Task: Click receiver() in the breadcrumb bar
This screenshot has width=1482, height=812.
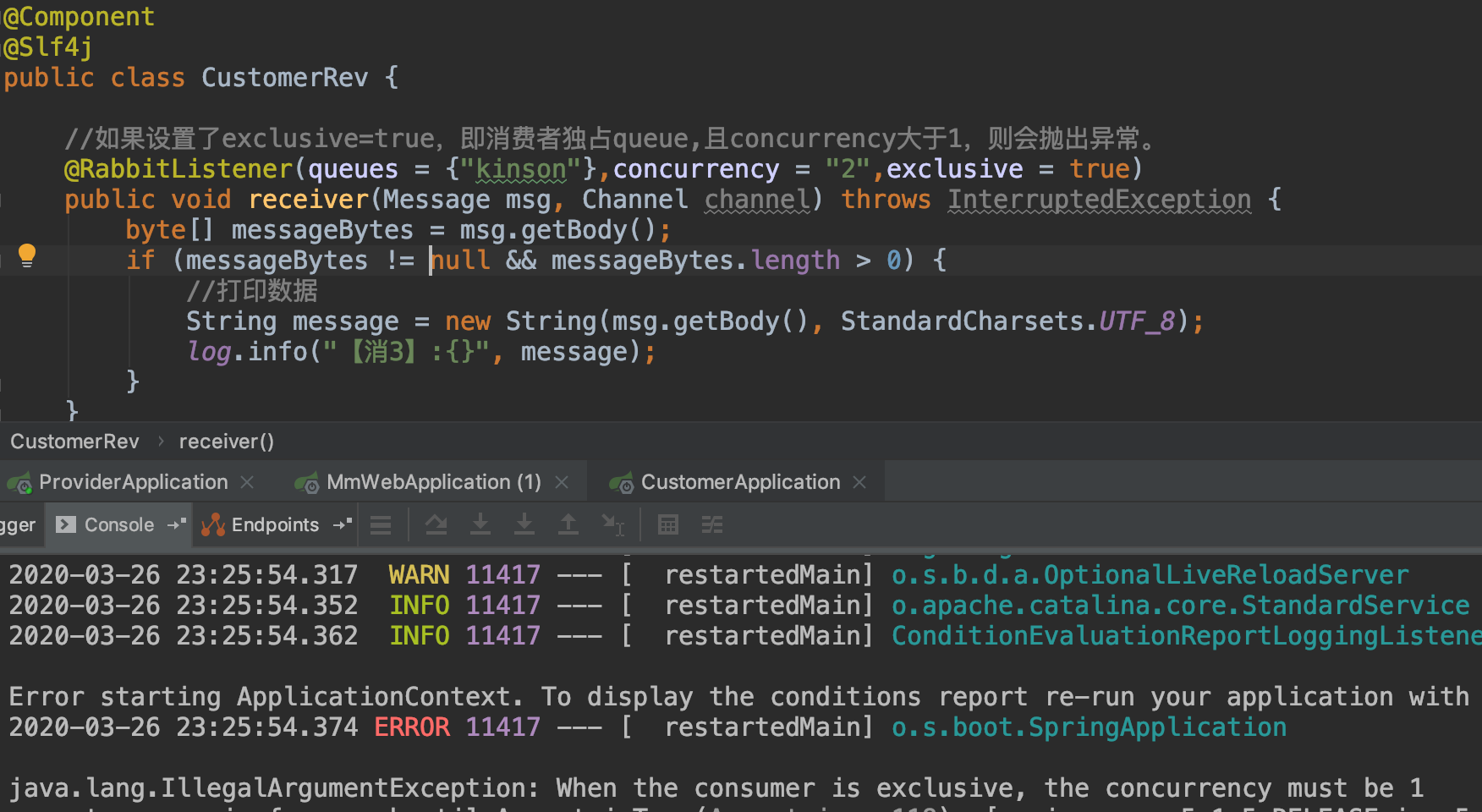Action: [x=226, y=441]
